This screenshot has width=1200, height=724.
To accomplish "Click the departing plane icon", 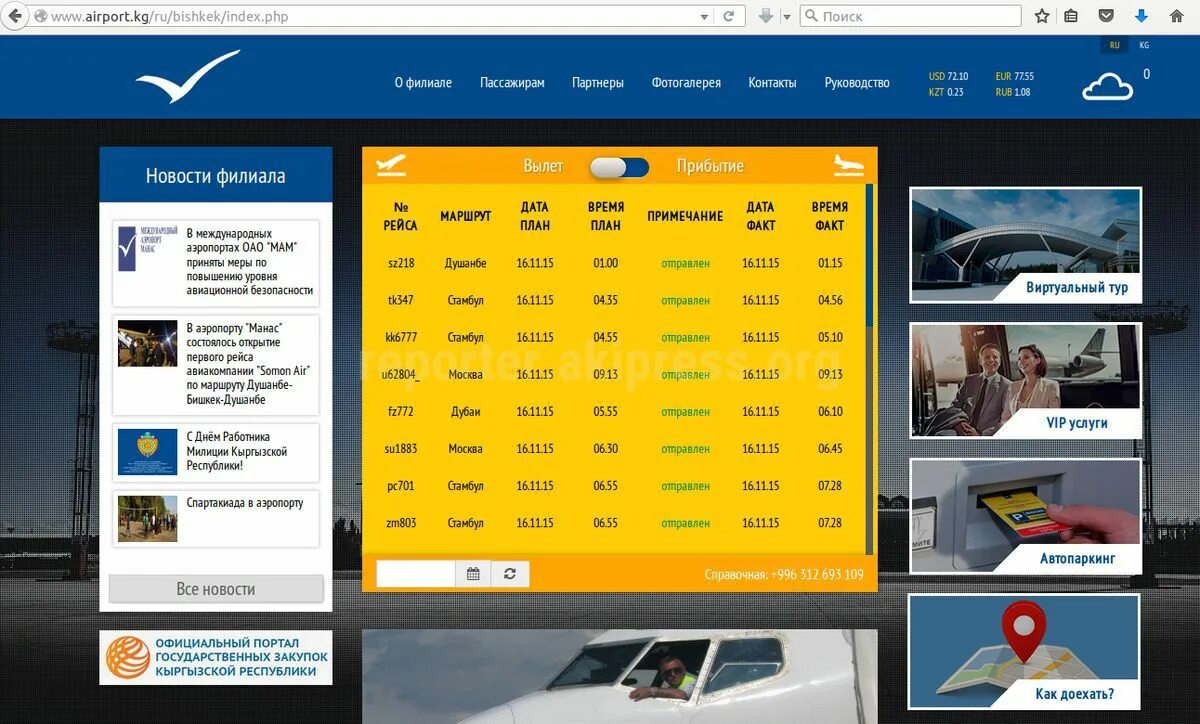I will 391,165.
